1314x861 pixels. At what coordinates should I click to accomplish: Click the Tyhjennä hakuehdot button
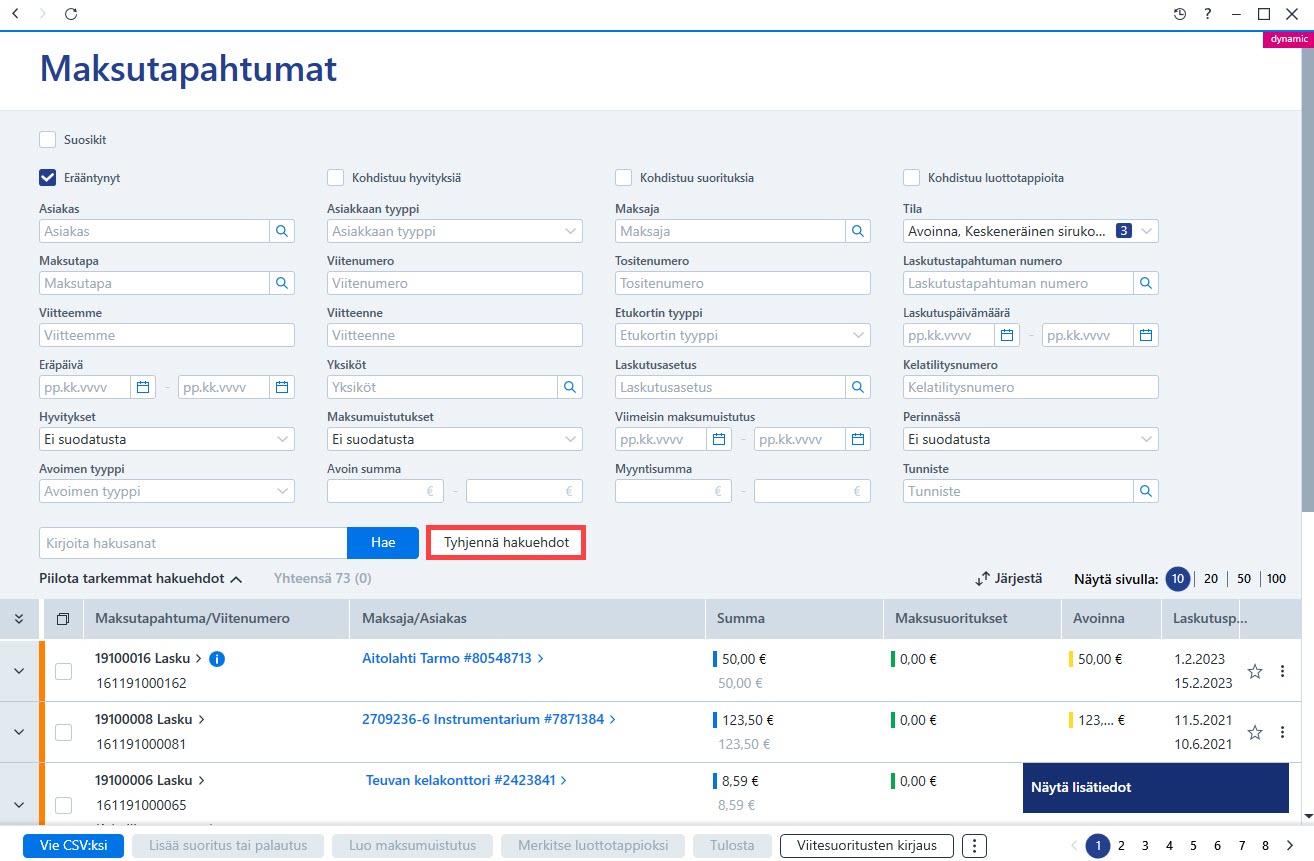pos(506,542)
